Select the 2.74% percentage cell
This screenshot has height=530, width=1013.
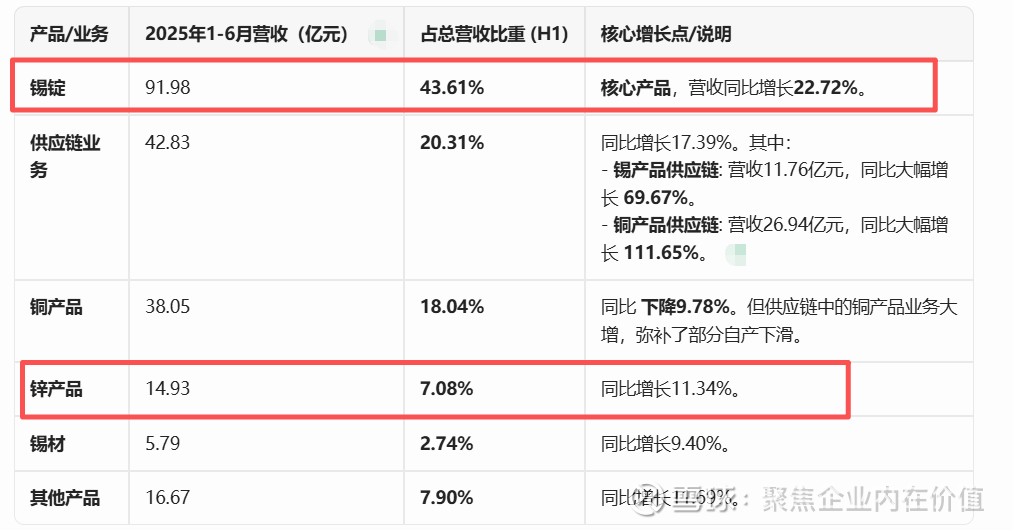coord(447,444)
